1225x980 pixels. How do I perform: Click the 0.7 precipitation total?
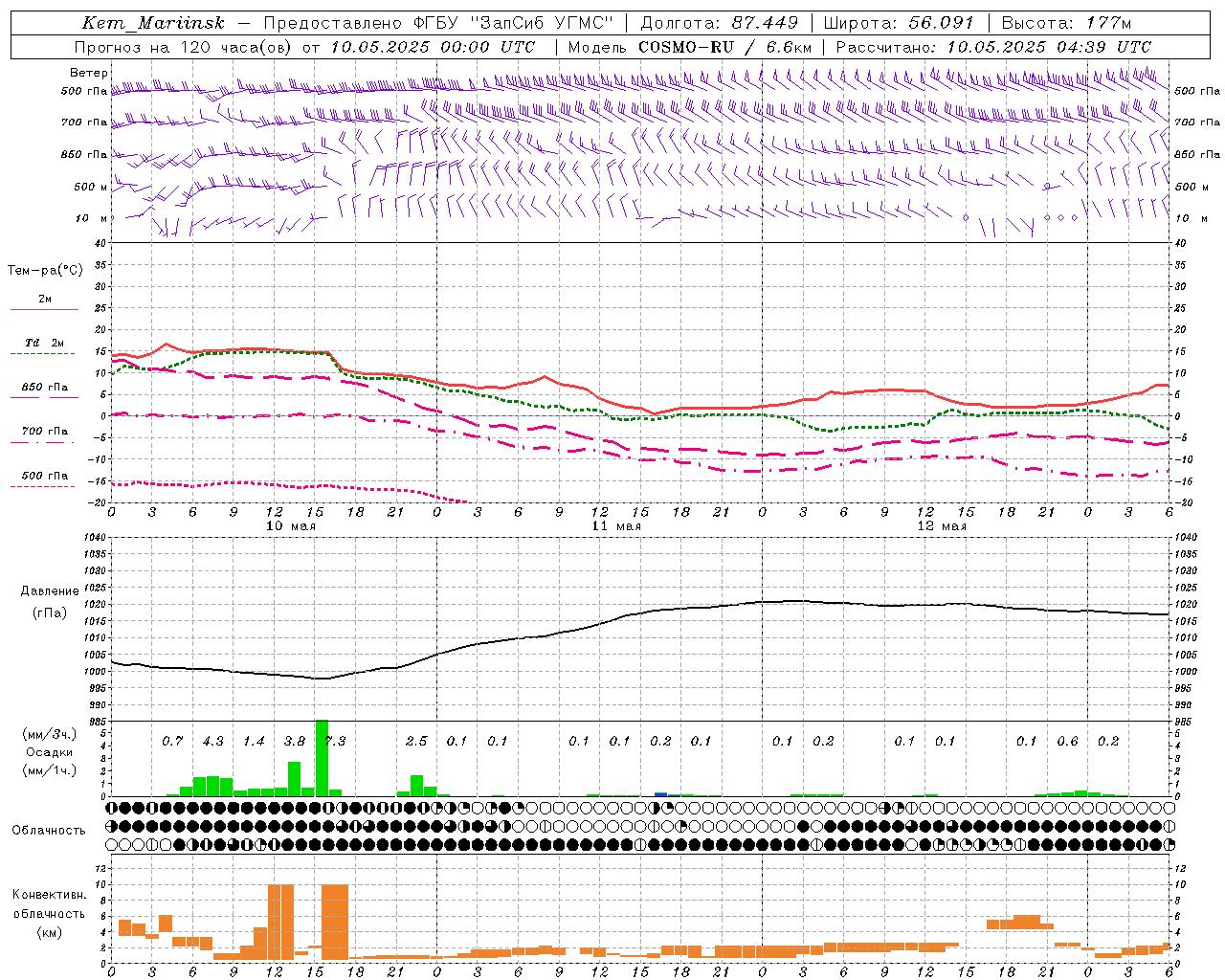tap(172, 741)
